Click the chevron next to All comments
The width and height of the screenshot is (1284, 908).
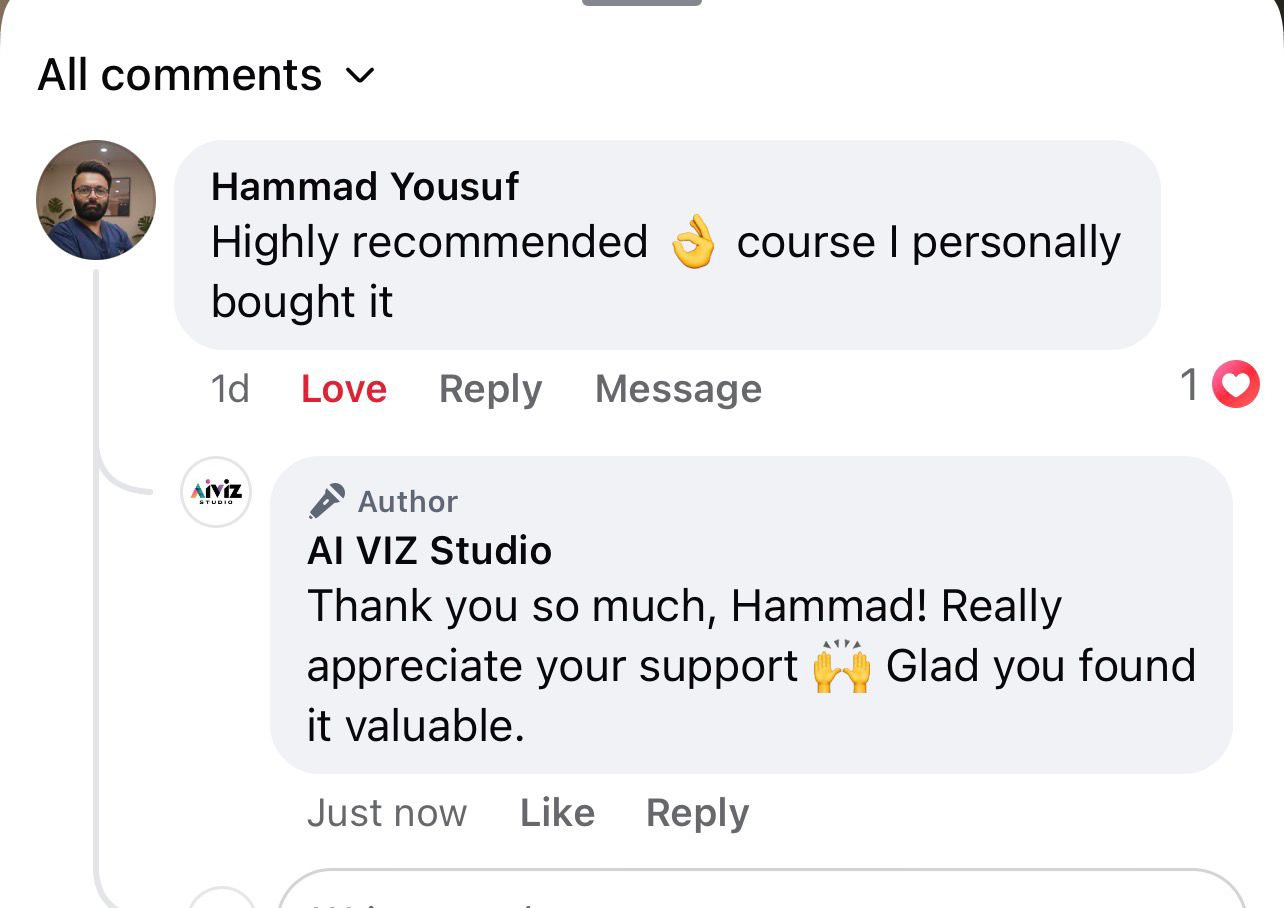359,75
